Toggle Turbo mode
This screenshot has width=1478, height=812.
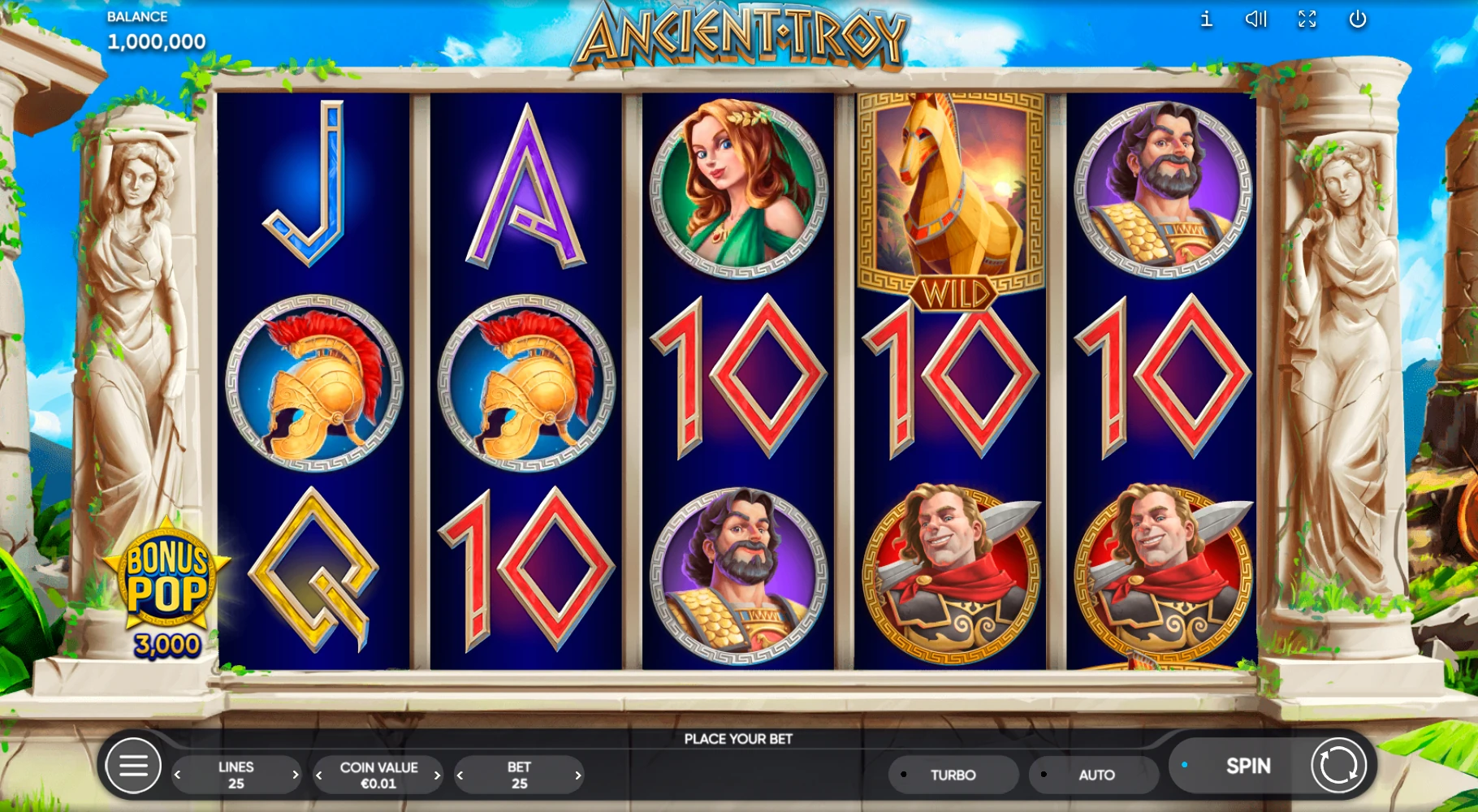953,775
